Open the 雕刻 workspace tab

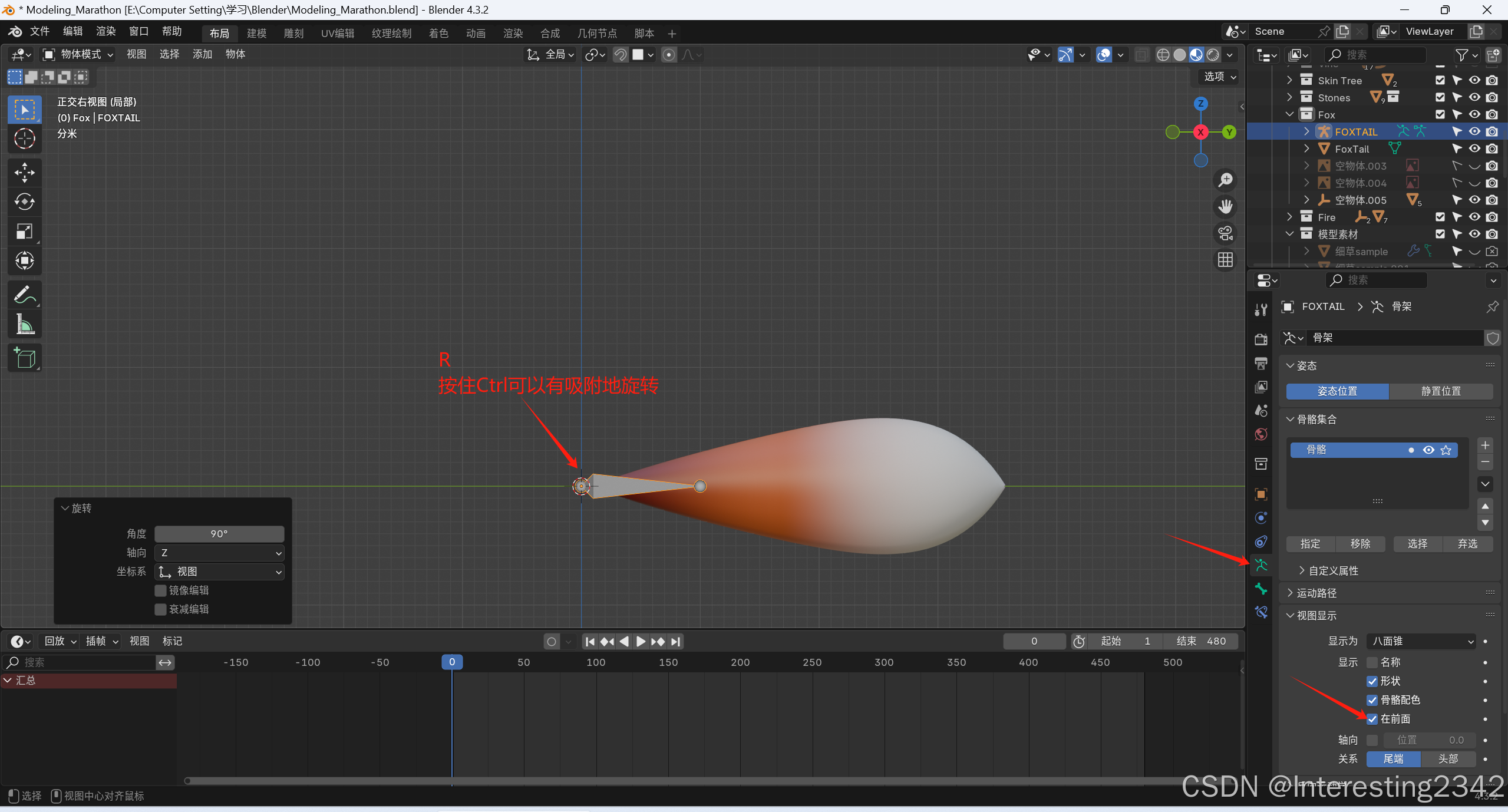tap(293, 34)
